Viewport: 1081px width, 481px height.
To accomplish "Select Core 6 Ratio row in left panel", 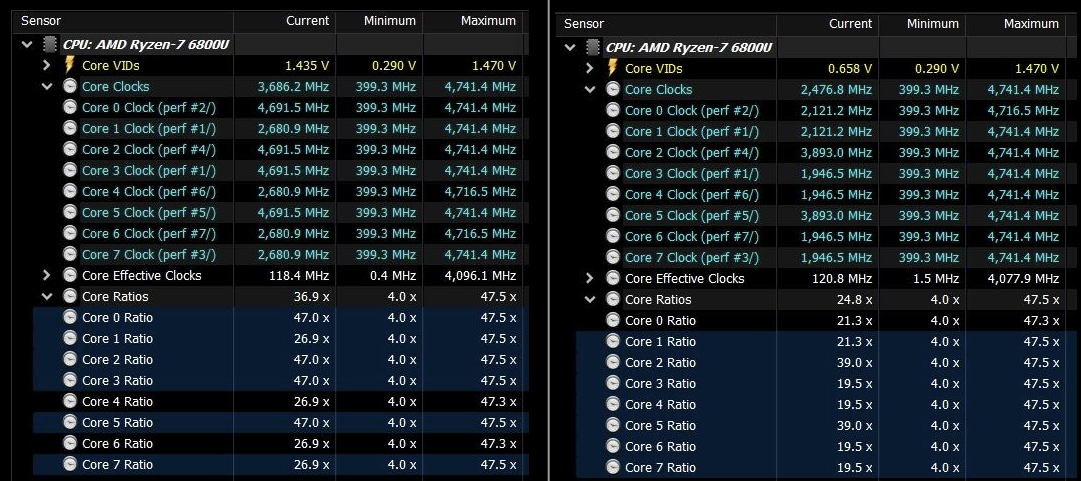I will (281, 443).
